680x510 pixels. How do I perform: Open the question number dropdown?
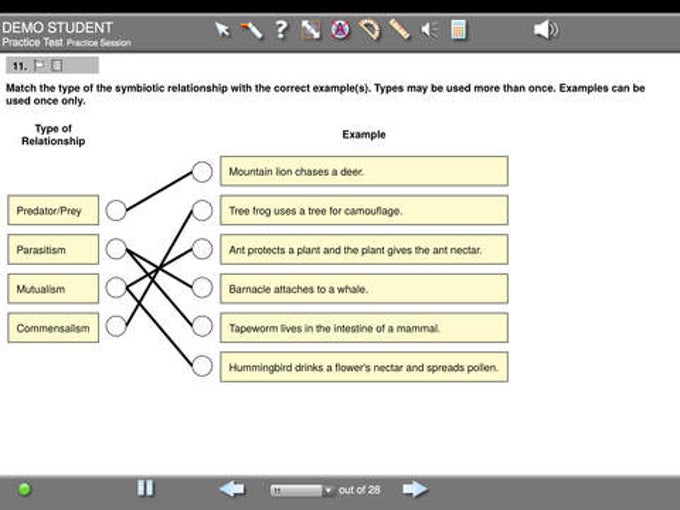click(x=301, y=490)
